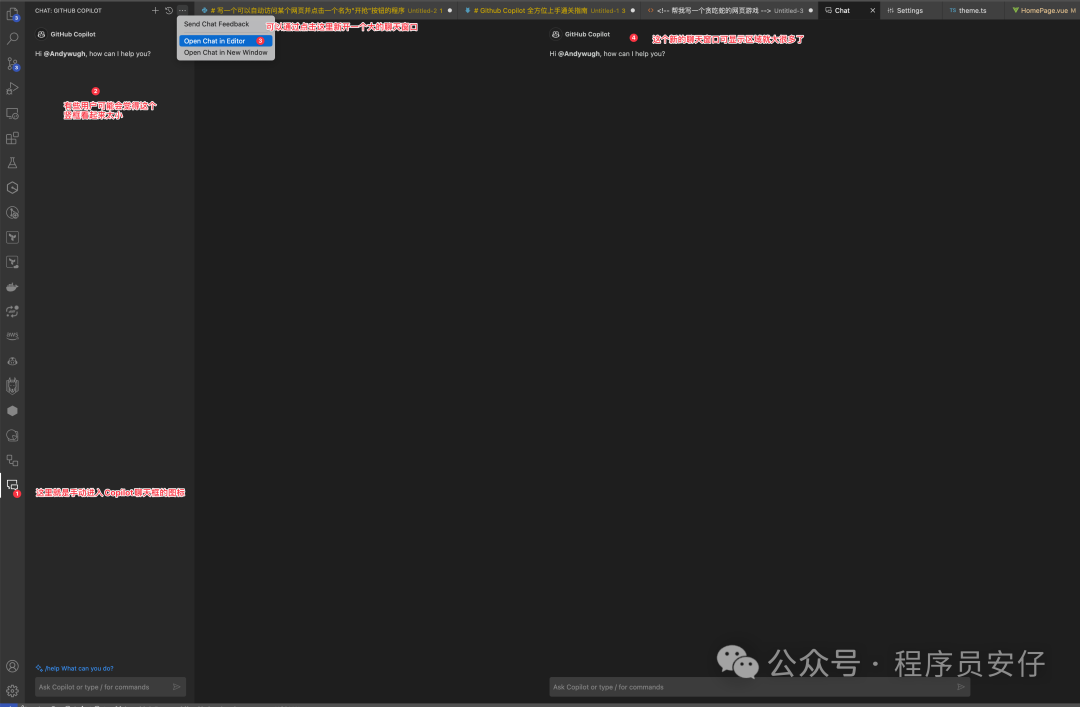Open the Docker whale icon view

(x=12, y=287)
